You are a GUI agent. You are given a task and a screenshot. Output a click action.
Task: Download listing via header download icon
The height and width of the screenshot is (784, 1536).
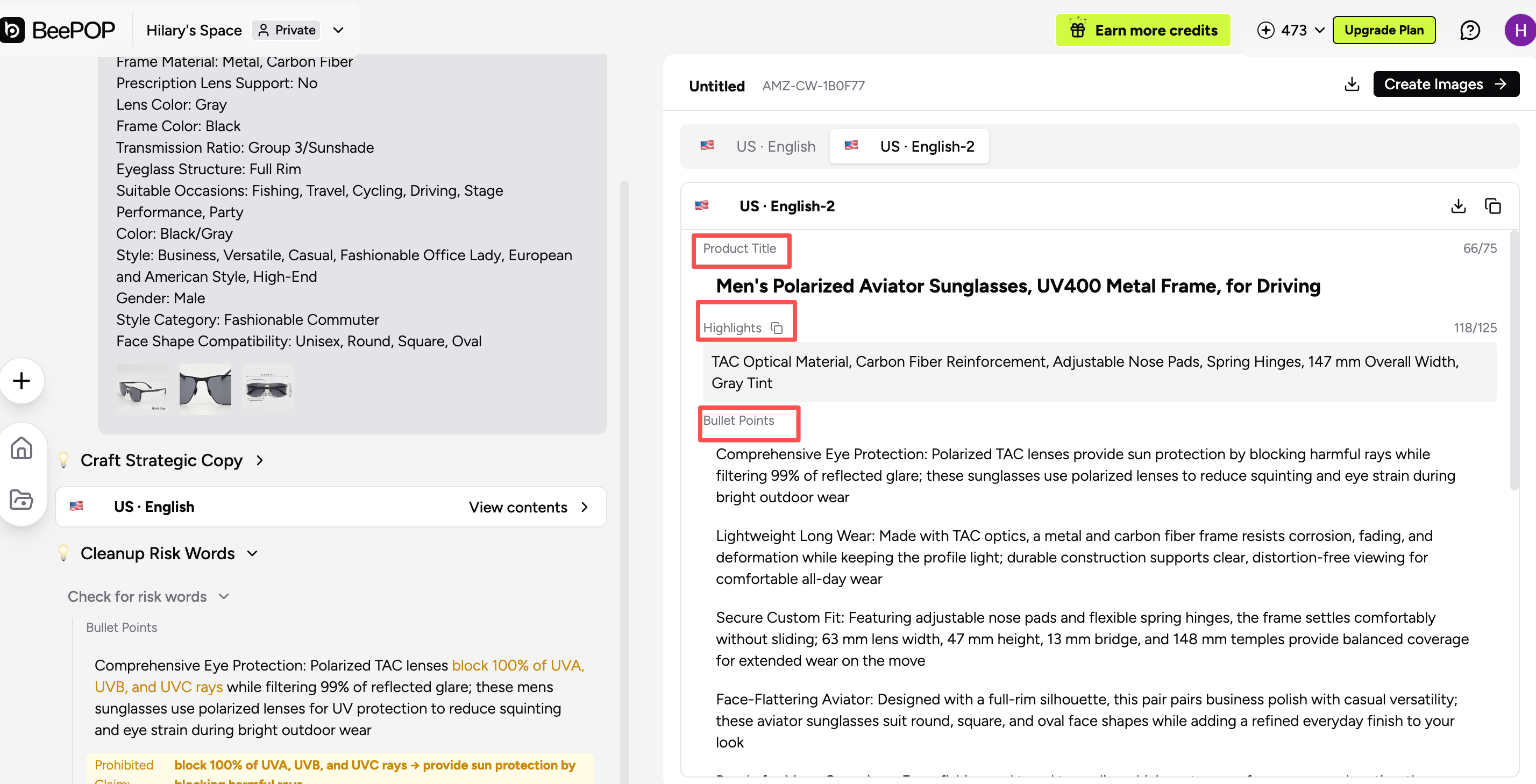[x=1352, y=84]
